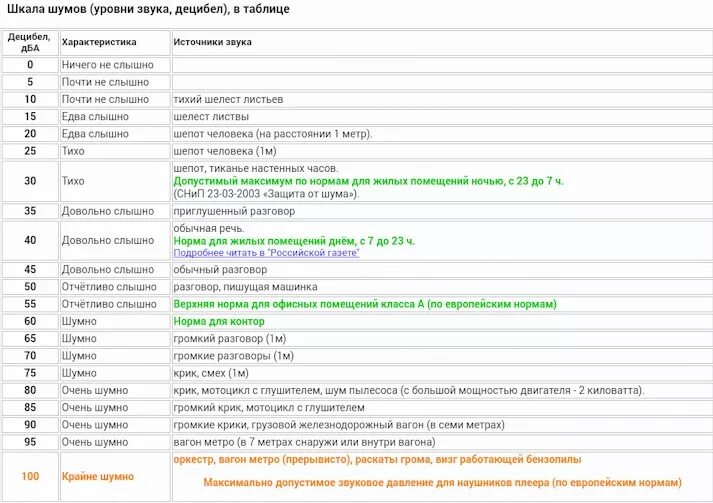Click the 'Децибел, дБА' column header
The image size is (713, 503).
pos(30,42)
